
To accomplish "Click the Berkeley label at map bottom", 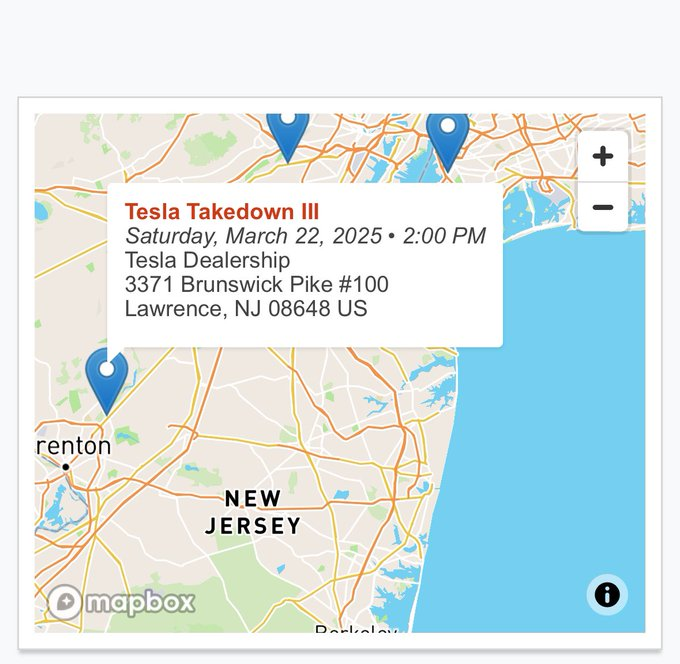I will 356,629.
